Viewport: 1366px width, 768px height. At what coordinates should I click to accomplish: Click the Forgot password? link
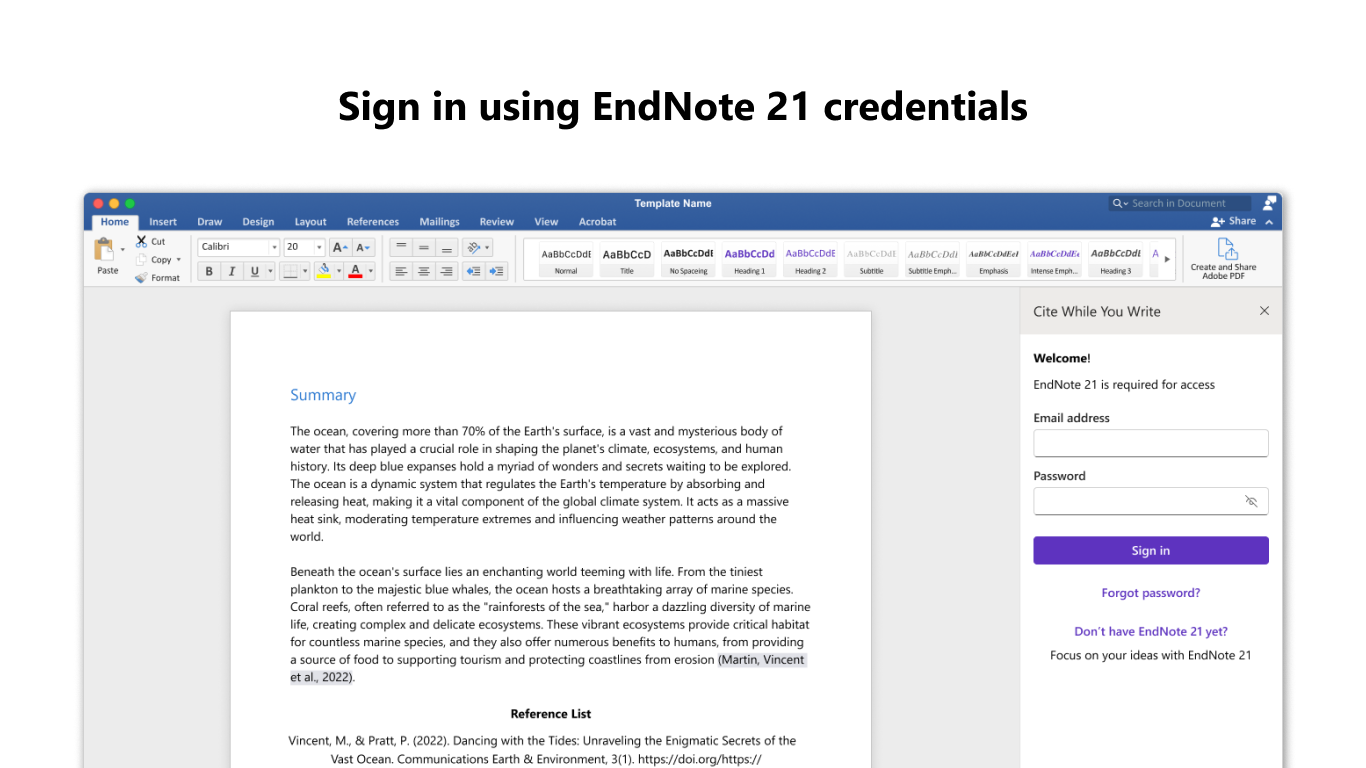1151,593
